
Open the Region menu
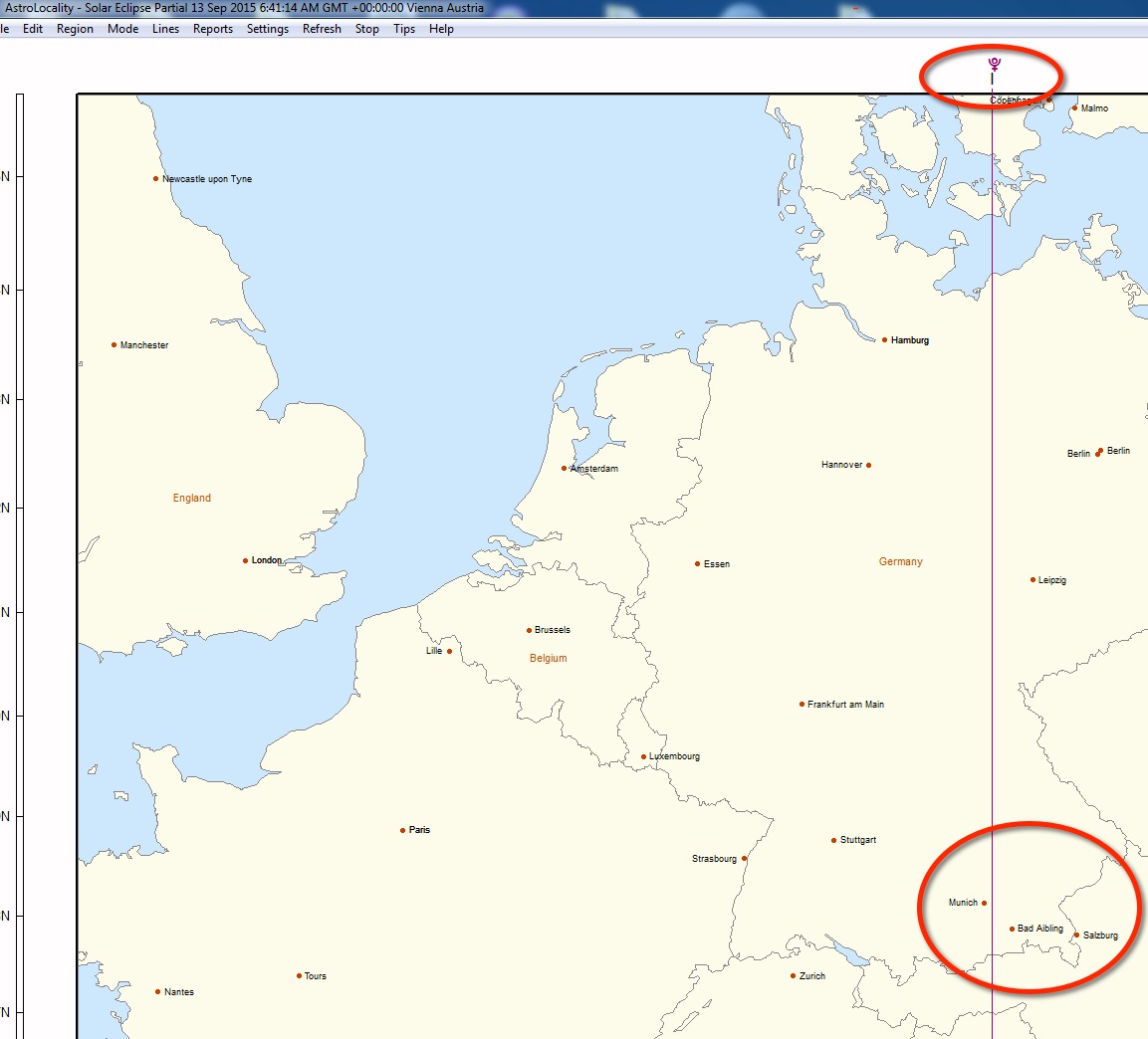75,29
